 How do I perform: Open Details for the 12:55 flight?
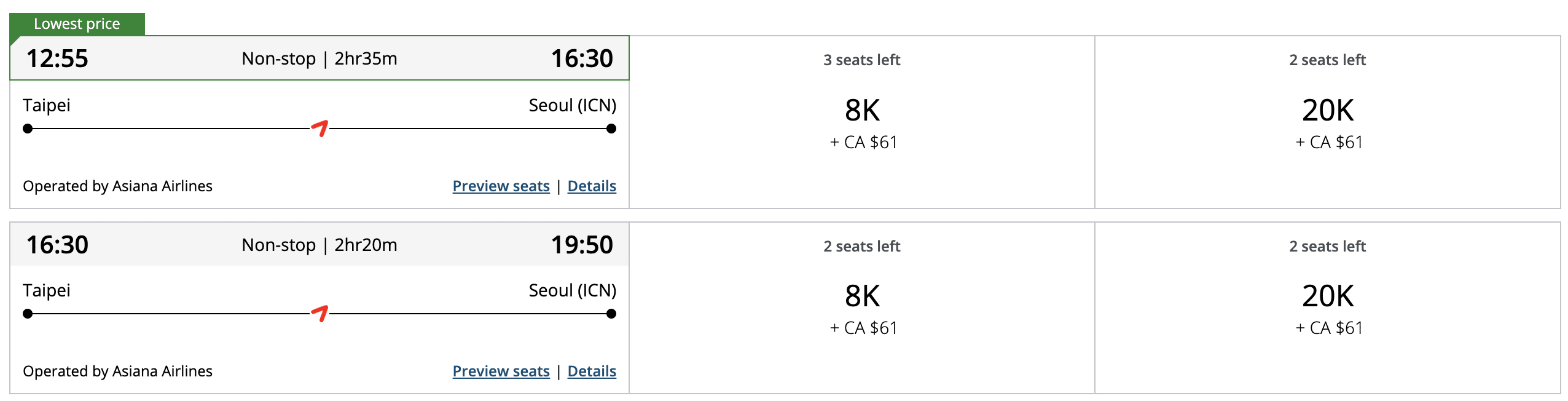point(592,186)
